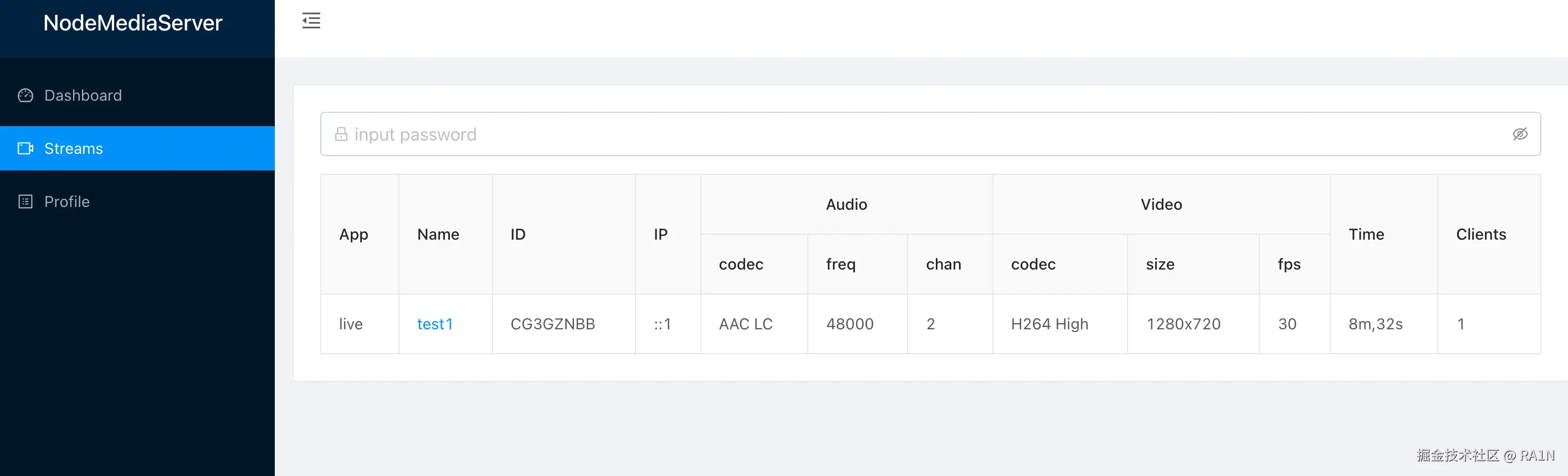Select the Streams menu item
Screen dimensions: 1568x476
pos(74,148)
